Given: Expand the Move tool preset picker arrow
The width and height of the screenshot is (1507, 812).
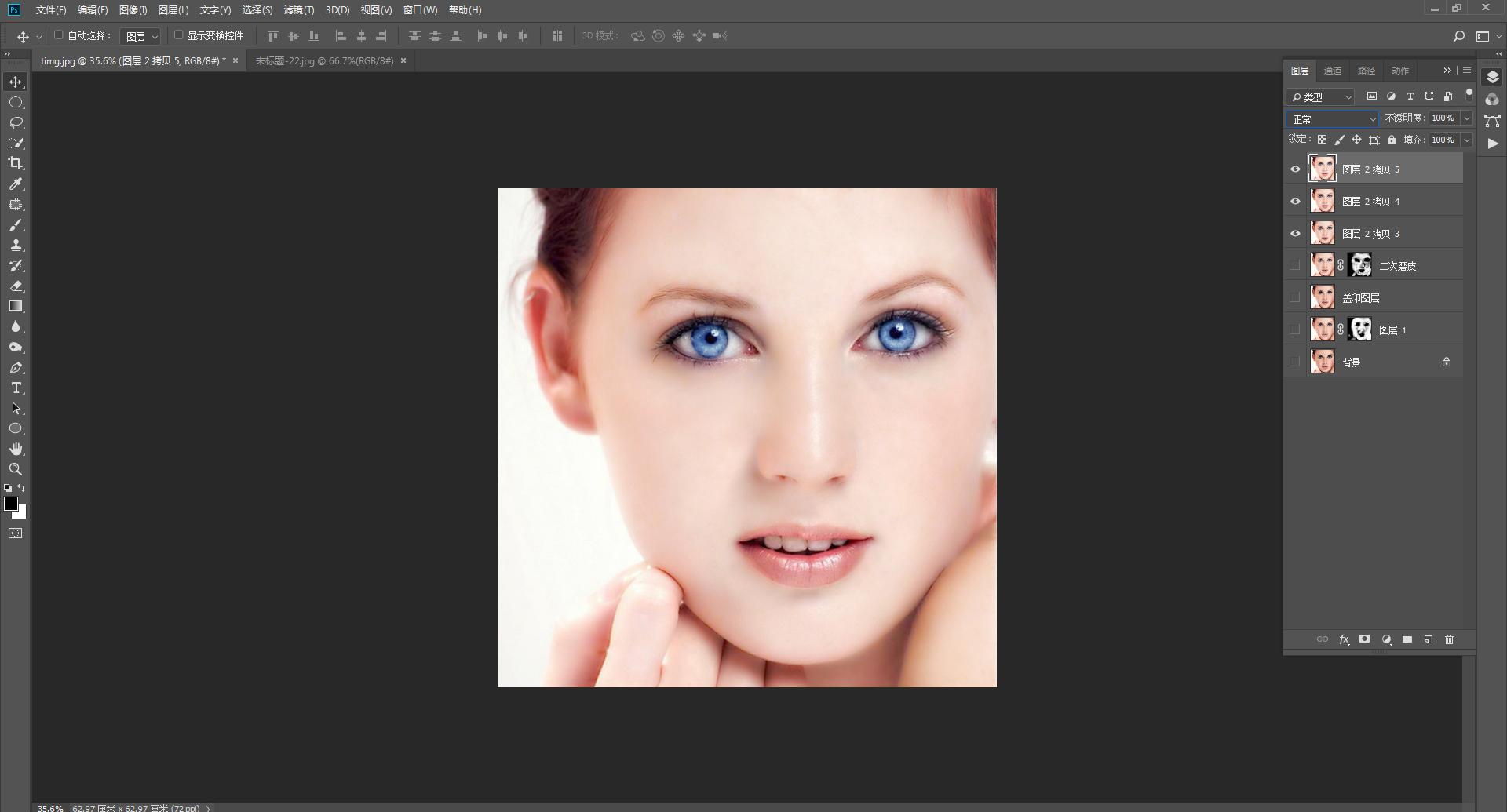Looking at the screenshot, I should tap(39, 37).
